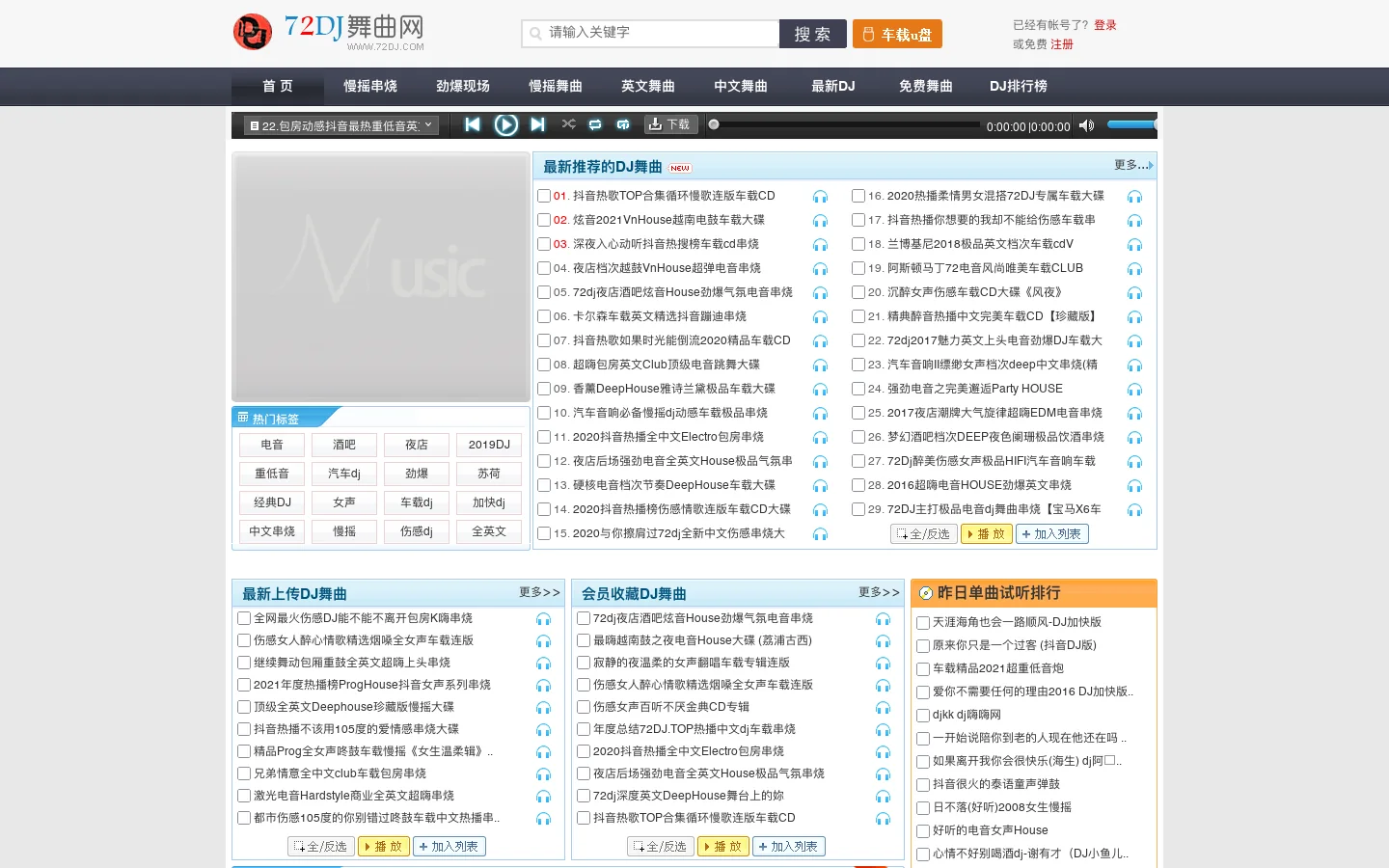The height and width of the screenshot is (868, 1389).
Task: Click headphone icon for track 03
Action: tap(820, 245)
